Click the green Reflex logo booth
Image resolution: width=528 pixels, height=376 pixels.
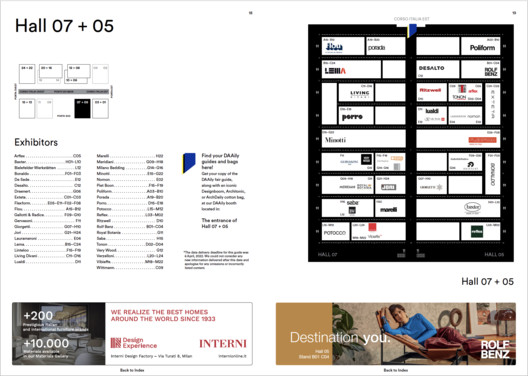[481, 231]
